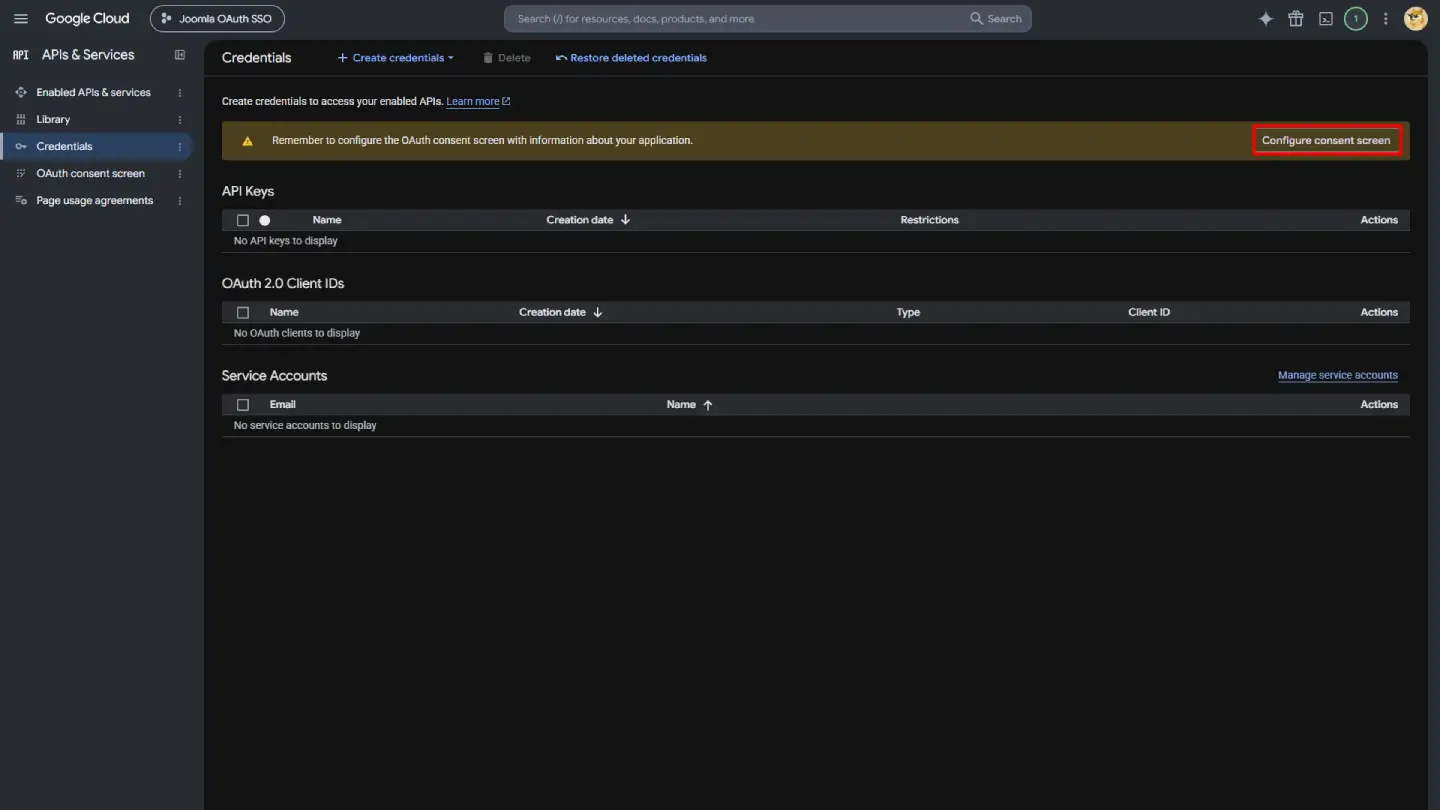1440x810 pixels.
Task: Click the disabled Delete button
Action: coord(507,58)
